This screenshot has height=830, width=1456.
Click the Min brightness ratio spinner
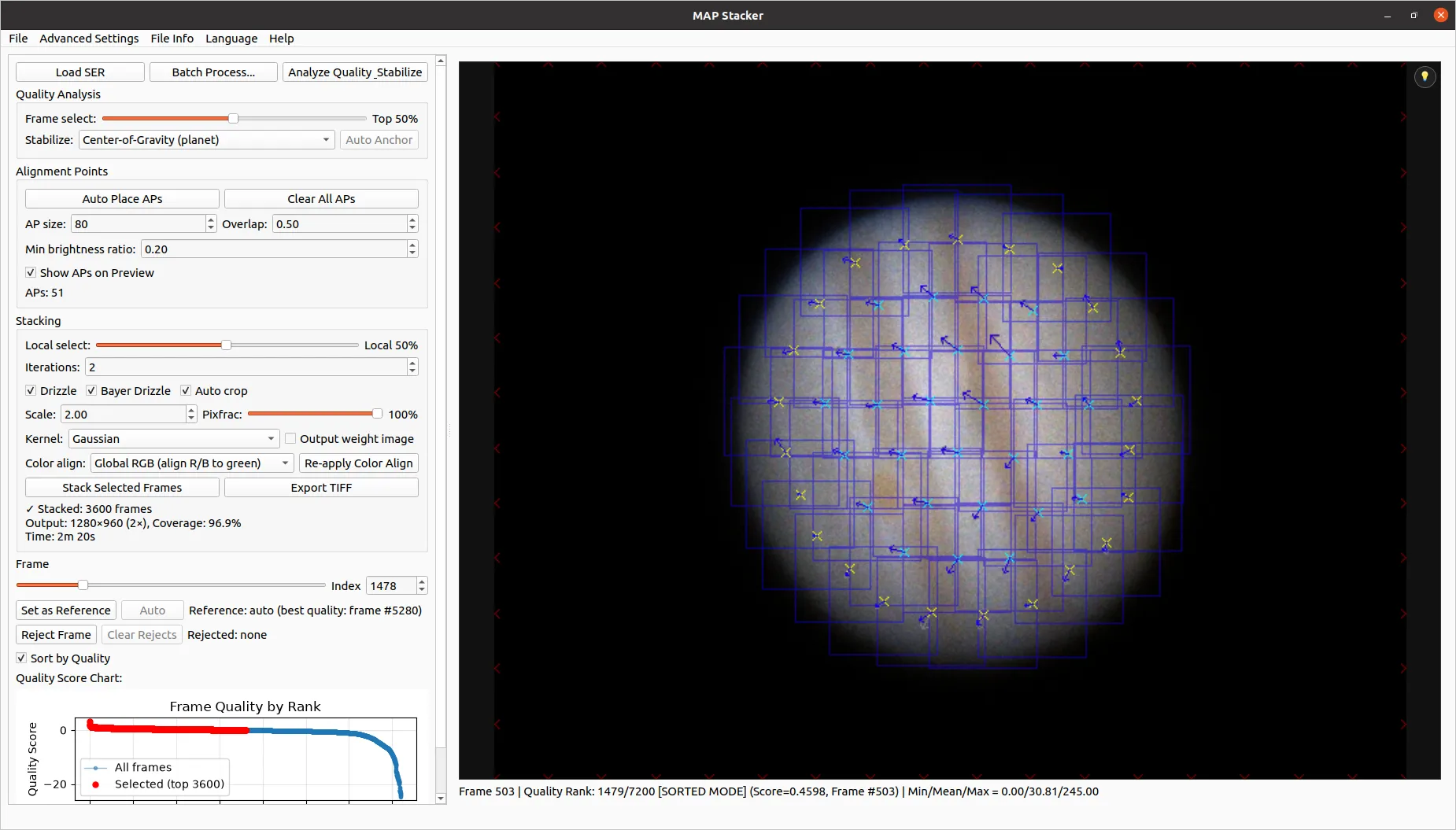coord(279,249)
